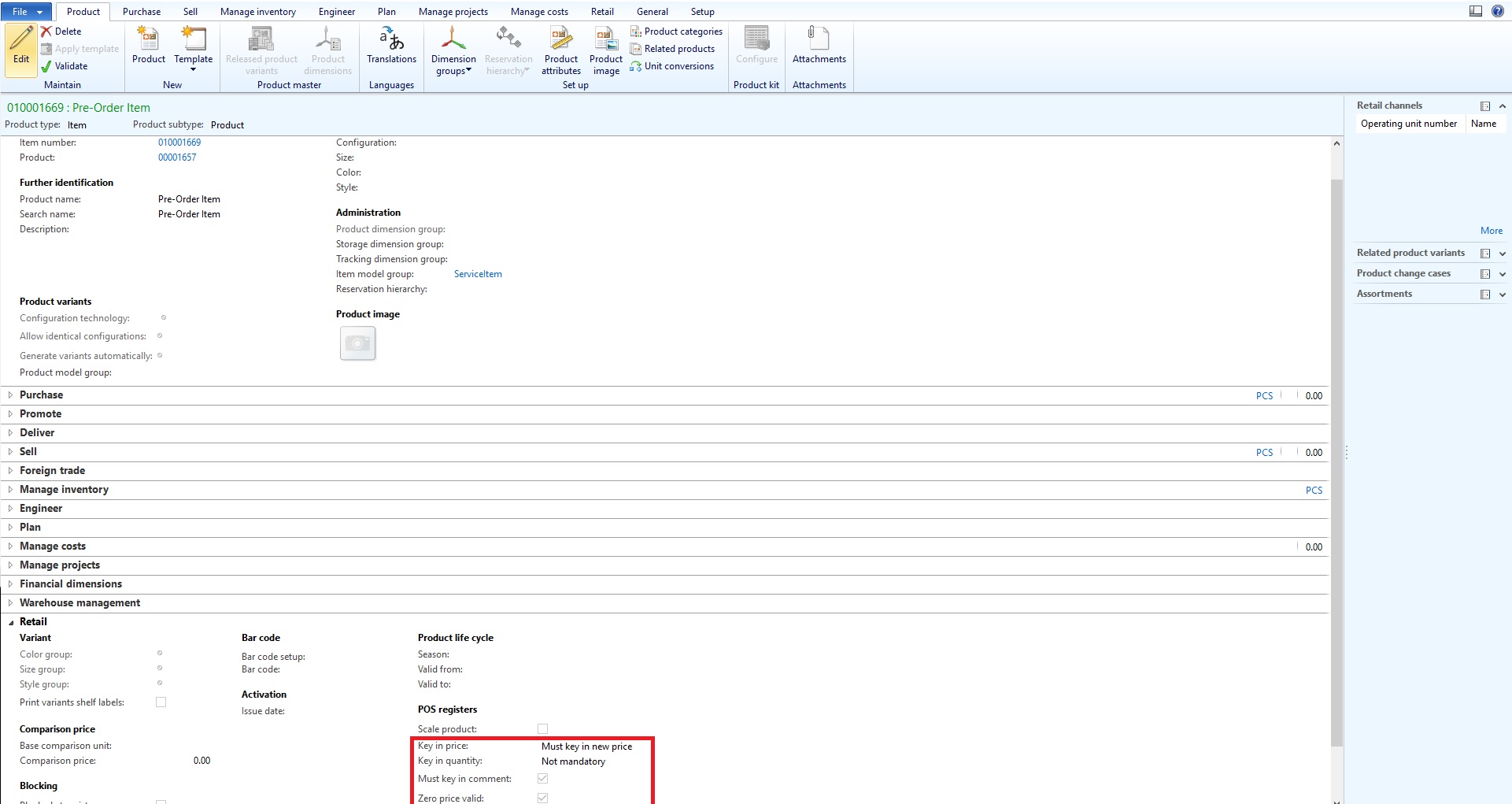
Task: Toggle Must key in comment checkbox
Action: click(x=542, y=778)
